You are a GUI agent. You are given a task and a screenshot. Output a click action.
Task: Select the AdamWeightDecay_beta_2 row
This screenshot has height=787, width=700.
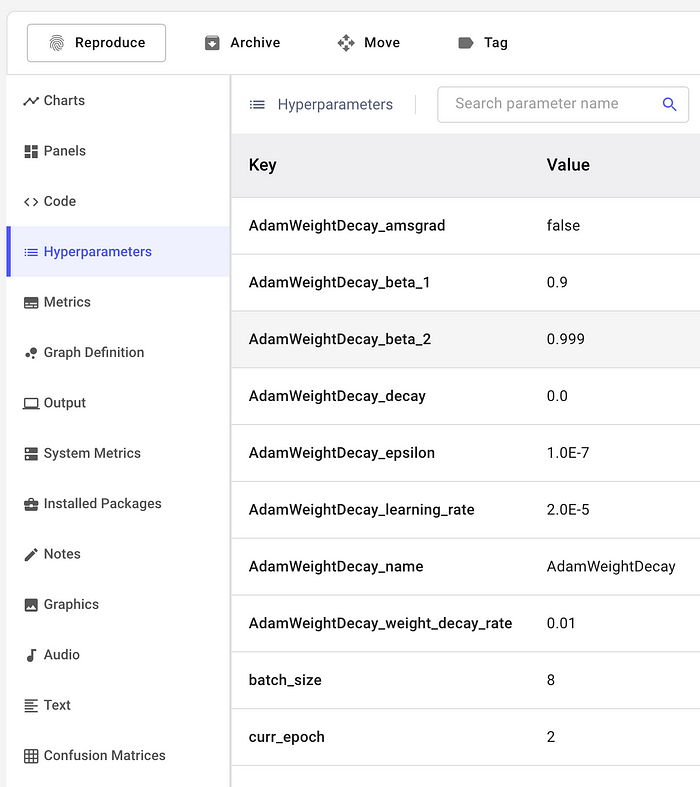[466, 339]
